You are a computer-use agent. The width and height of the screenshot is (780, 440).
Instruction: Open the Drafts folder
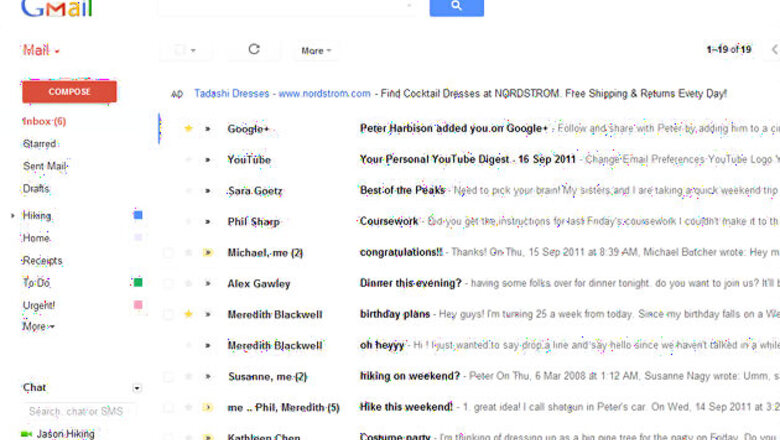click(36, 188)
